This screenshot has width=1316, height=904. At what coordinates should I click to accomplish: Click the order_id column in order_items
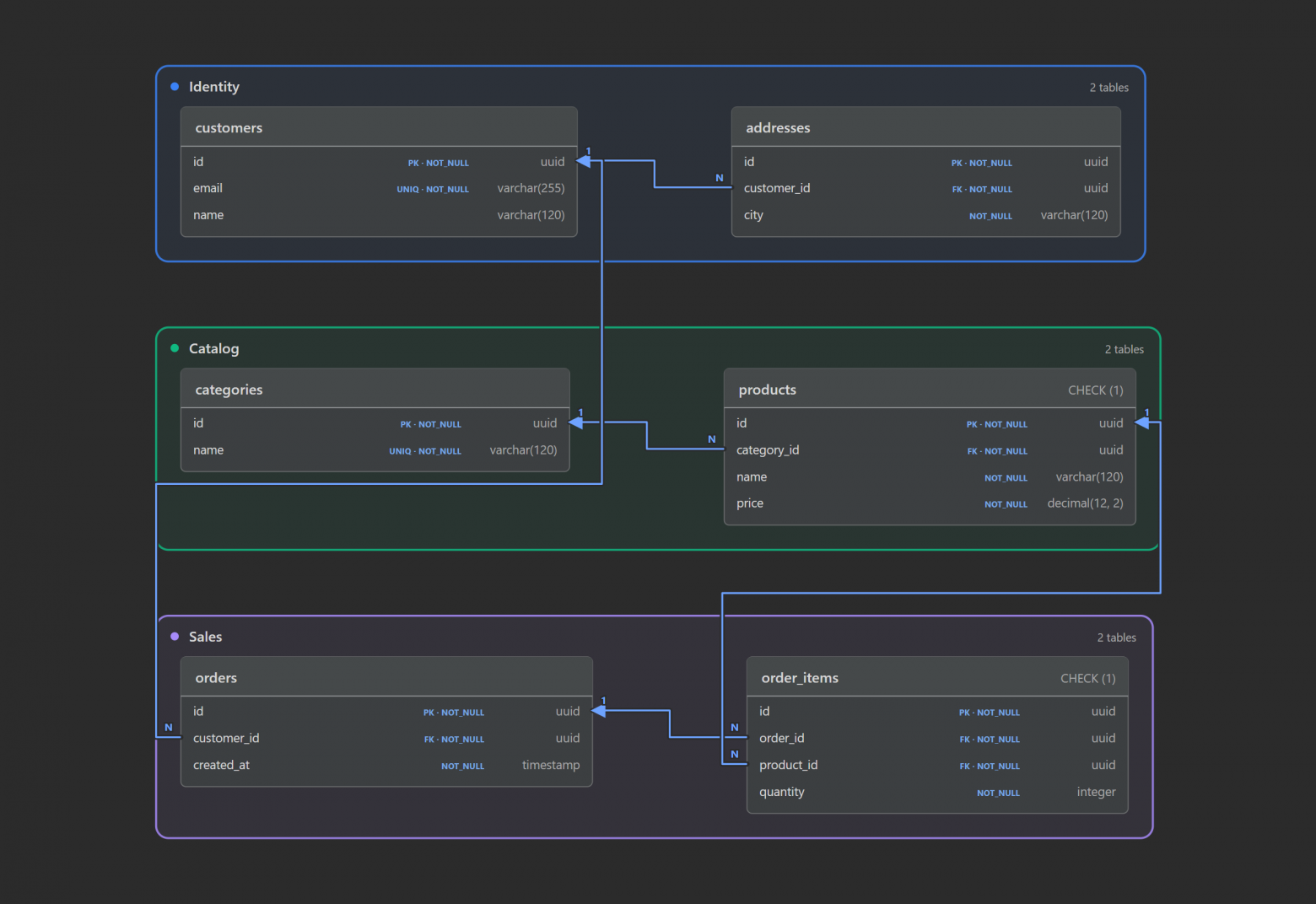coord(937,738)
